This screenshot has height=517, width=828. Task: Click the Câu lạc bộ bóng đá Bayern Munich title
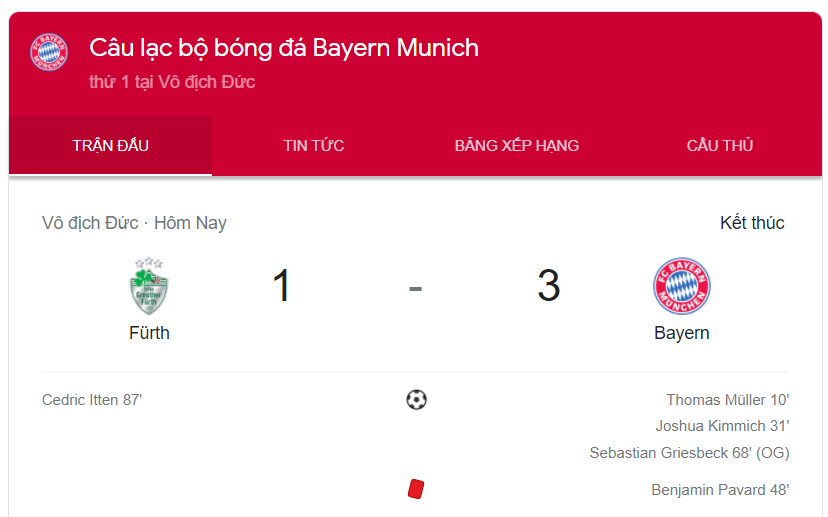[284, 48]
